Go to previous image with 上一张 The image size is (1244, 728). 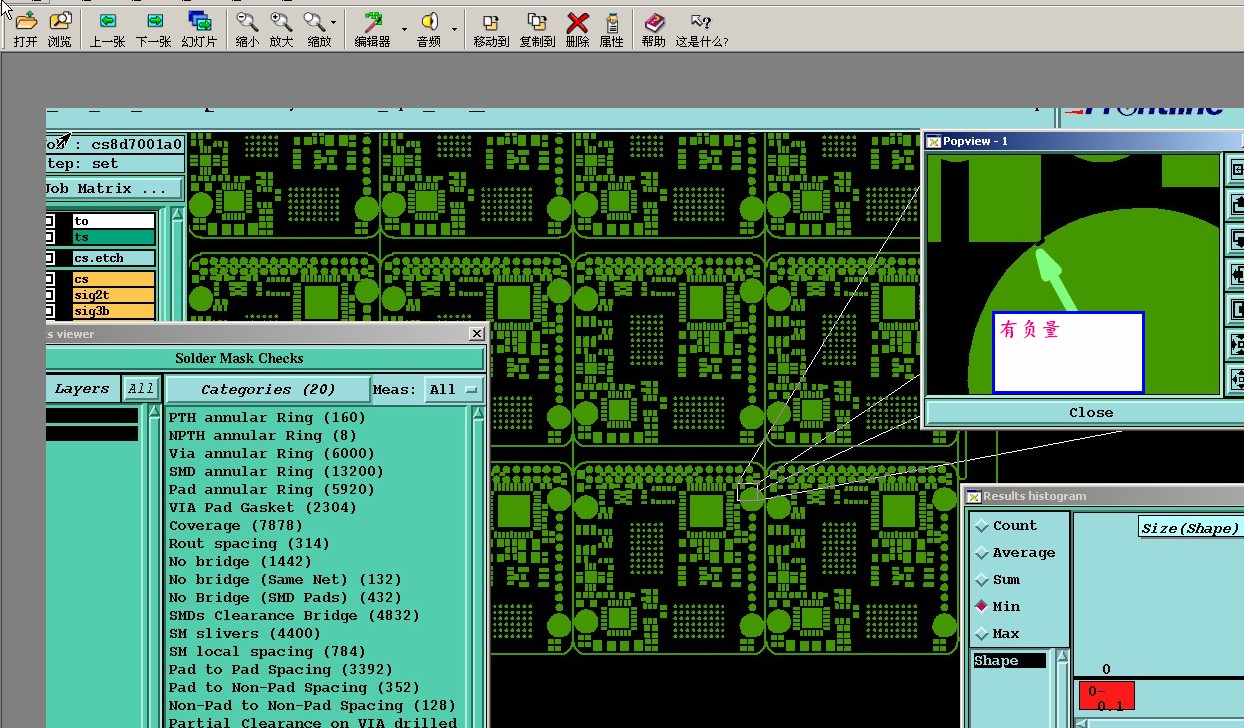click(x=107, y=22)
